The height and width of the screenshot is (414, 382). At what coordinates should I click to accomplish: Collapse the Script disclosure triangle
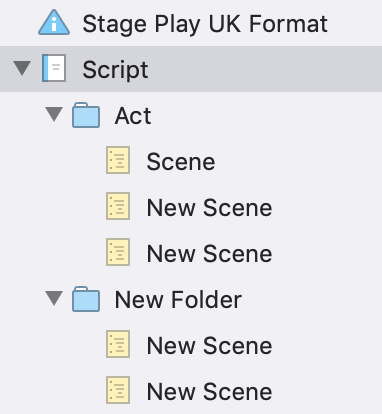pyautogui.click(x=22, y=68)
